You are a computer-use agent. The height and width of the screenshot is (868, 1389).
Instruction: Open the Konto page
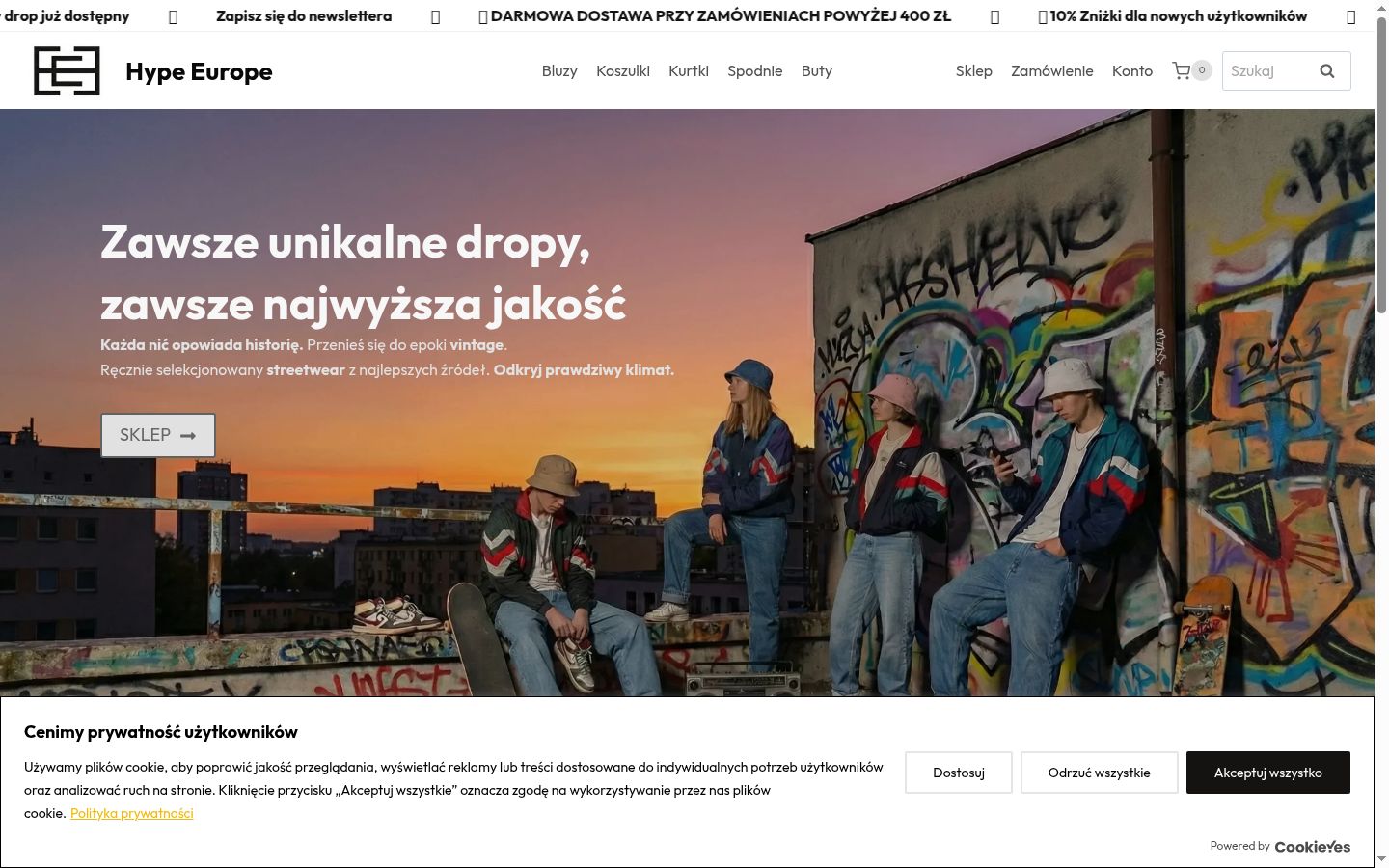tap(1132, 70)
